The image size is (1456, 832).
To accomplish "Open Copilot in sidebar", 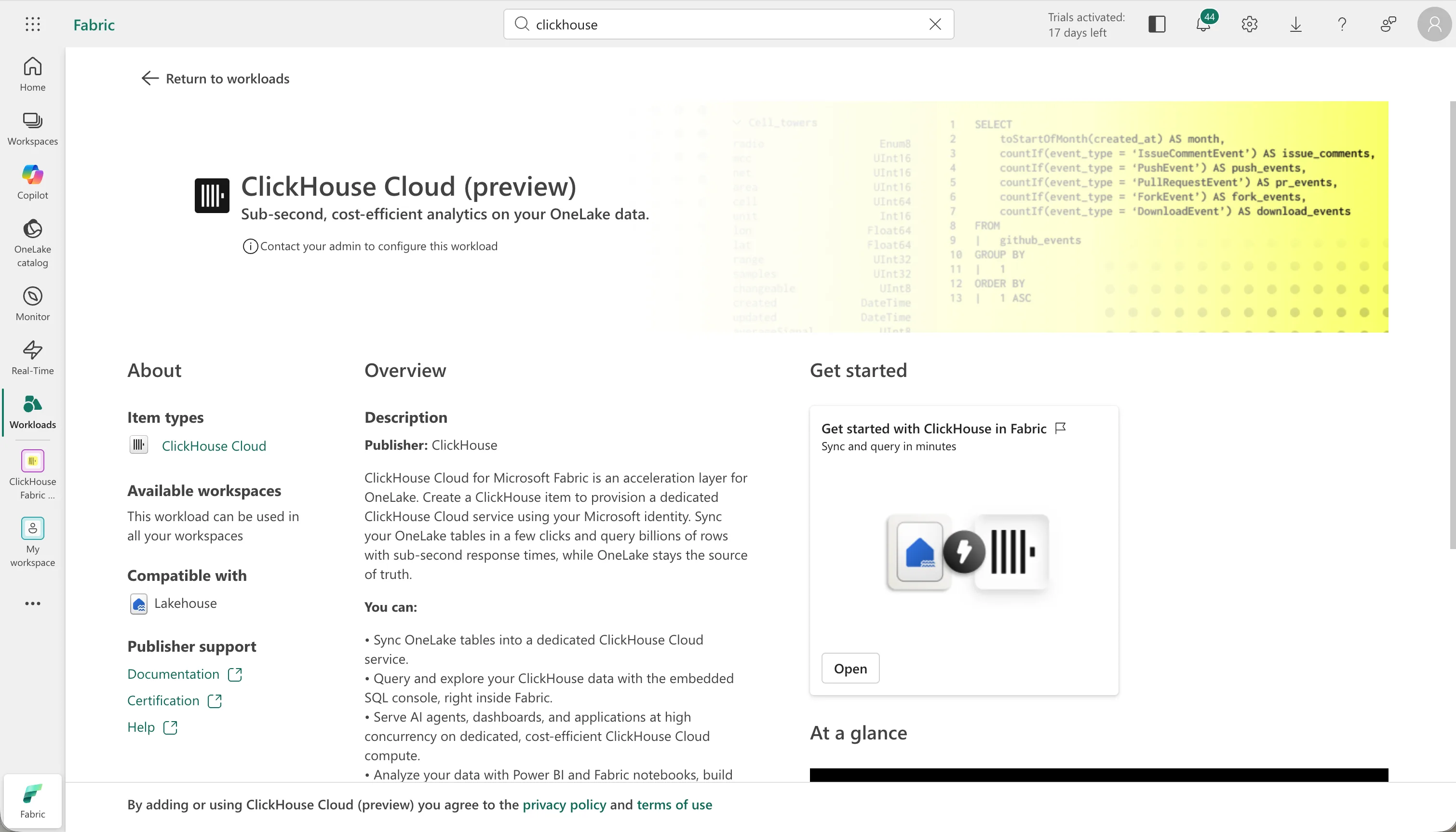I will pos(33,182).
